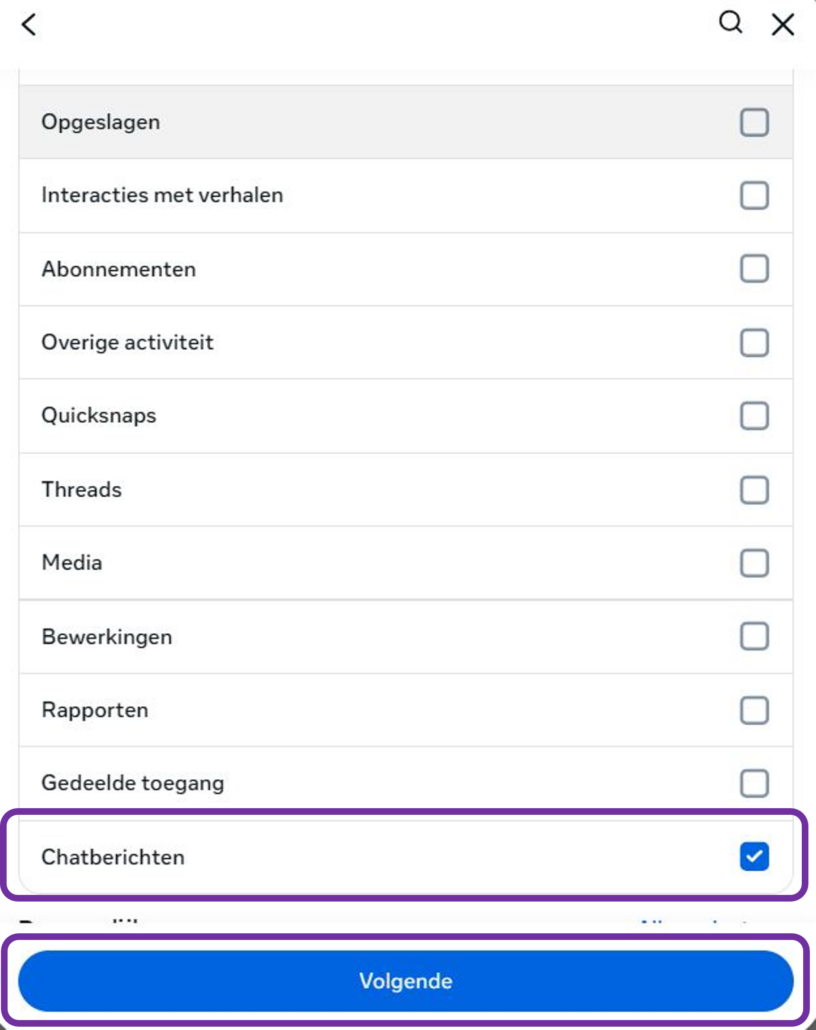Tick the Quicksnaps checkbox

click(754, 416)
